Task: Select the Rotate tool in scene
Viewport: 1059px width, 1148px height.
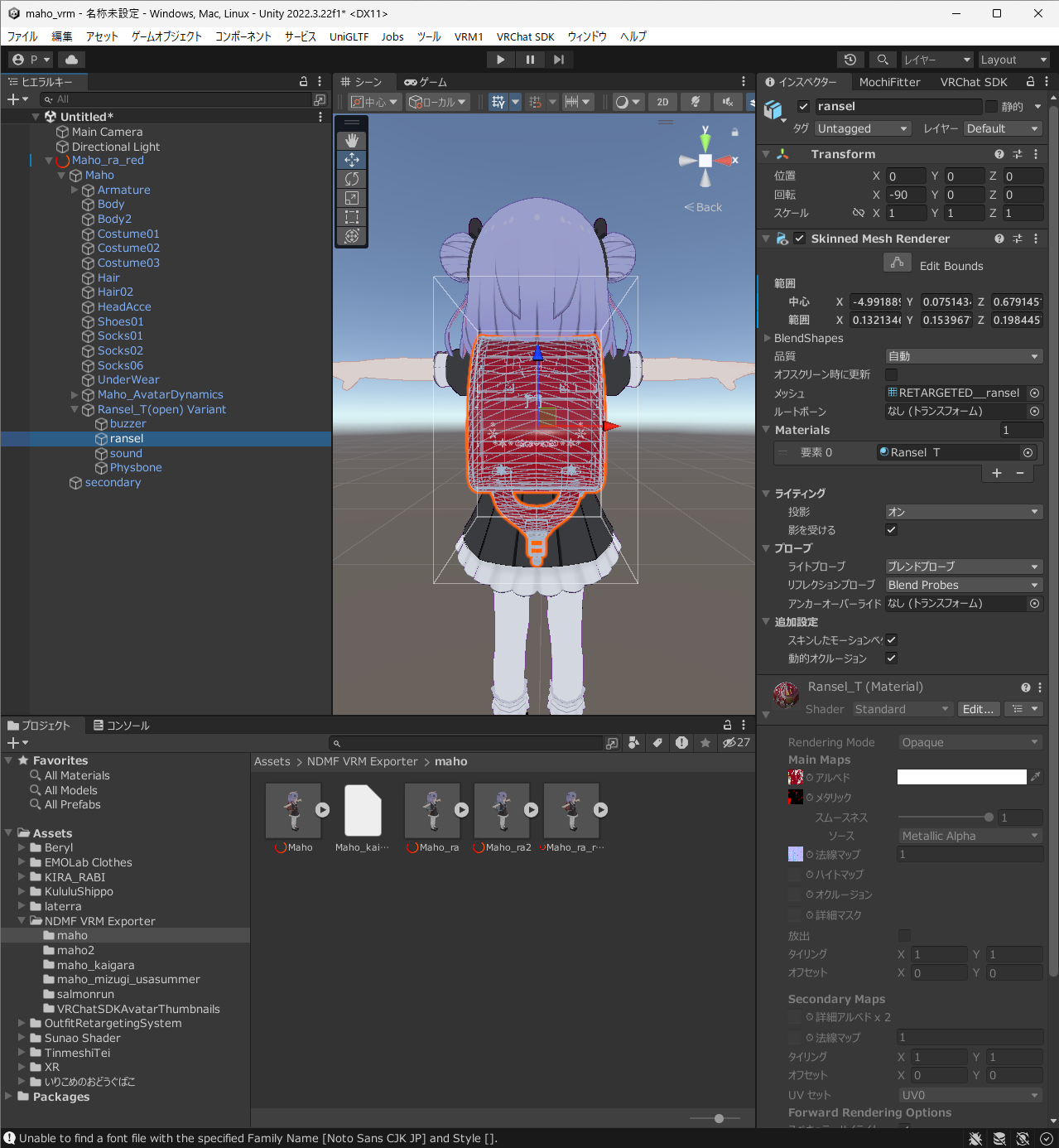Action: [x=352, y=179]
